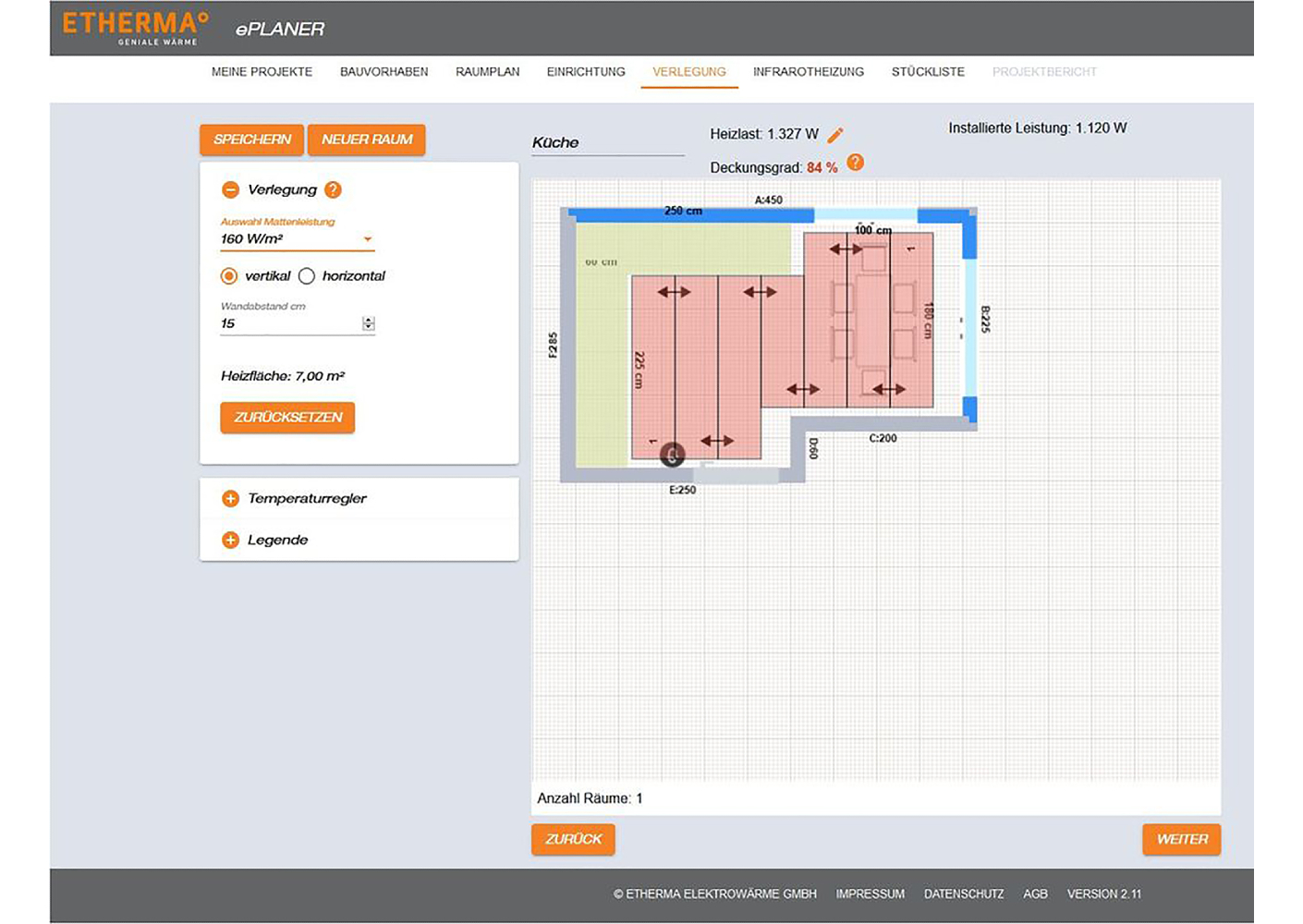This screenshot has width=1303, height=924.
Task: Open the Stückliste tab
Action: coord(928,72)
